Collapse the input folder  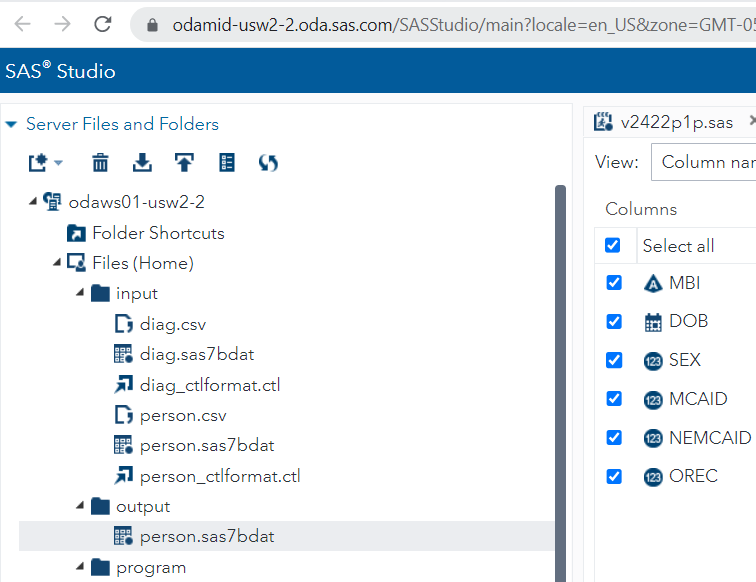pos(80,294)
